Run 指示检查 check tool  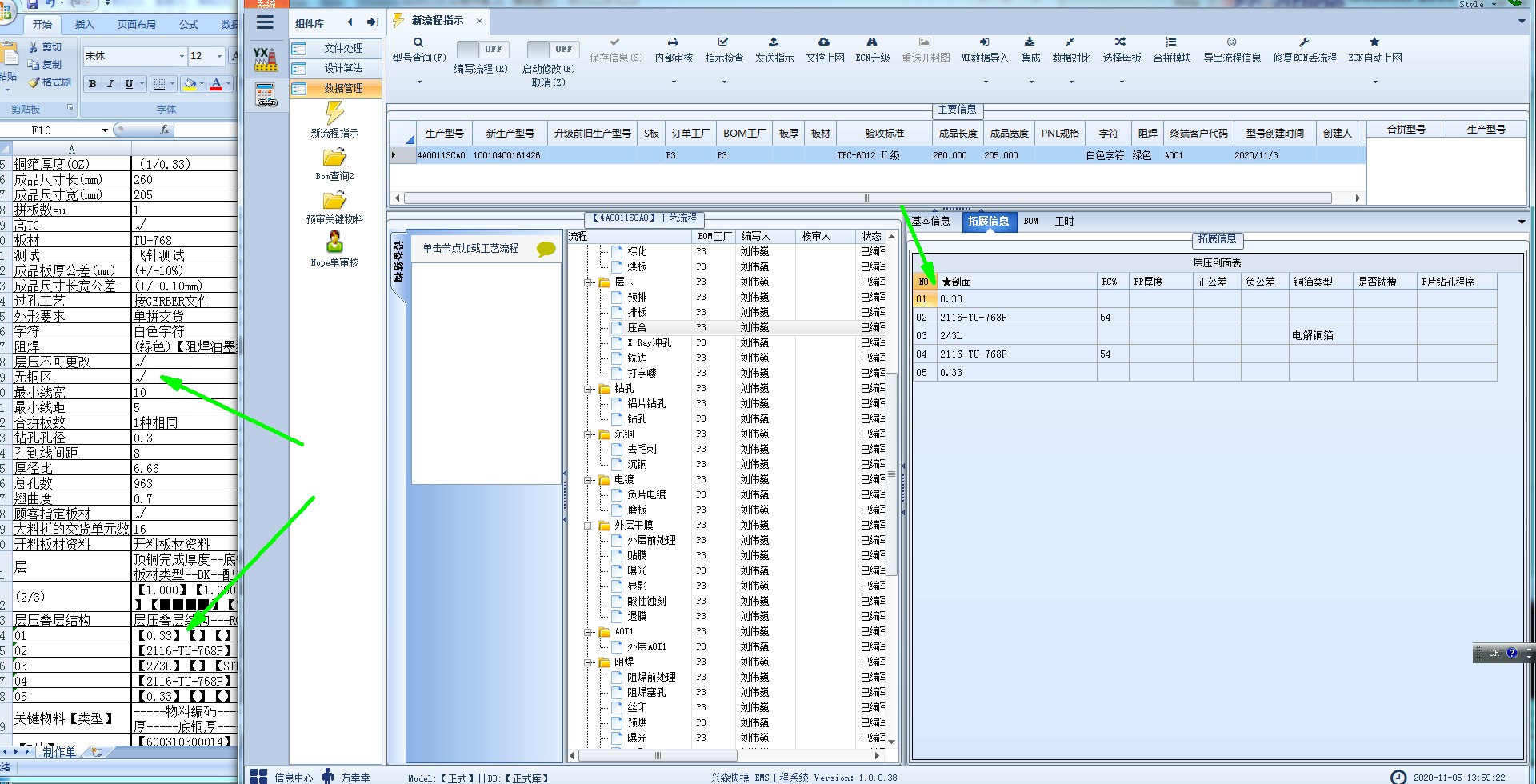[723, 42]
